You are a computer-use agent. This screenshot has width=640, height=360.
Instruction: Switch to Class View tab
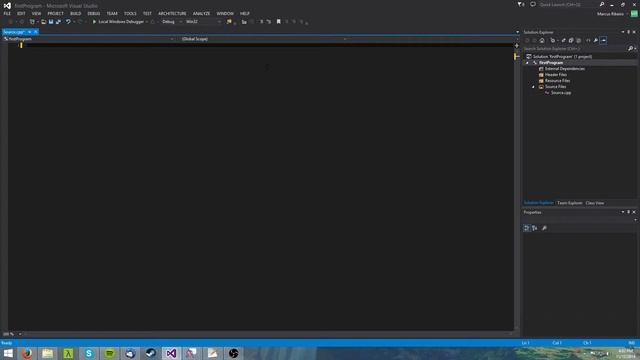[595, 203]
